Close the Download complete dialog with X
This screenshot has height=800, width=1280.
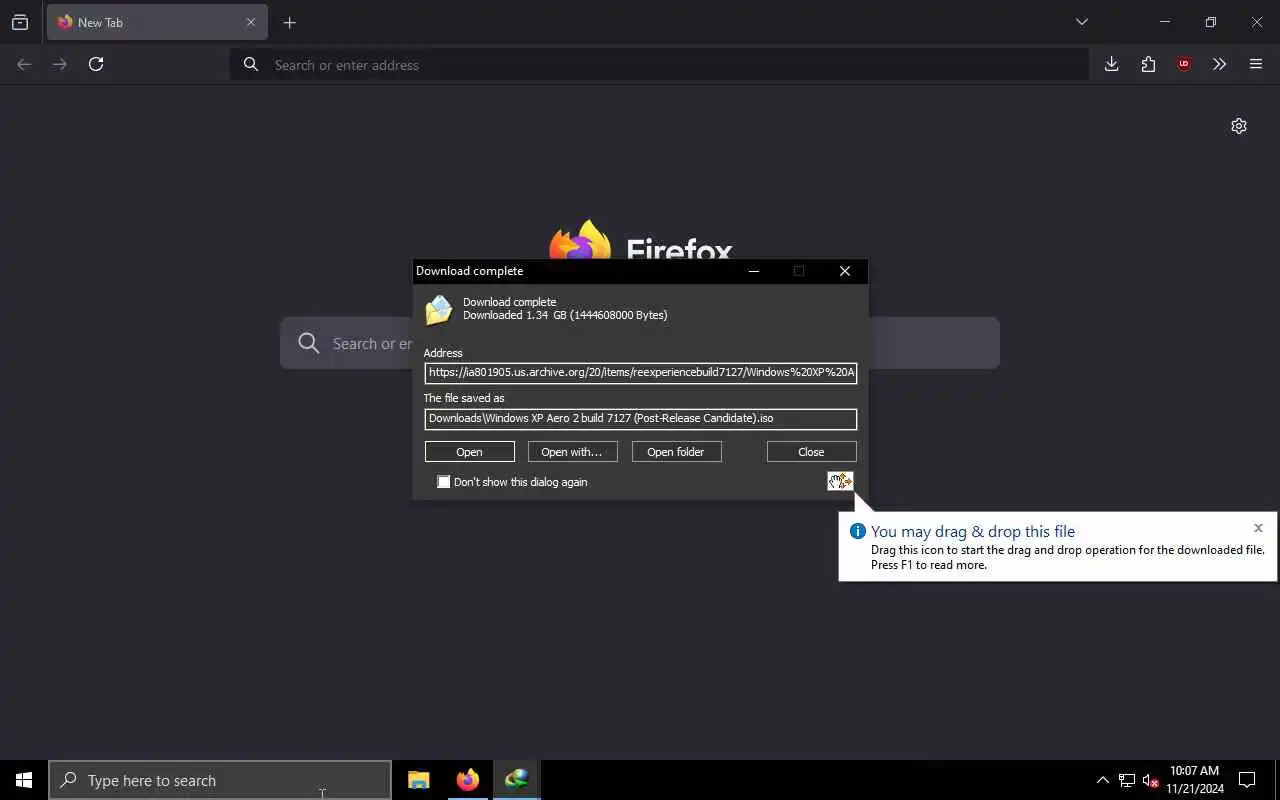(845, 271)
